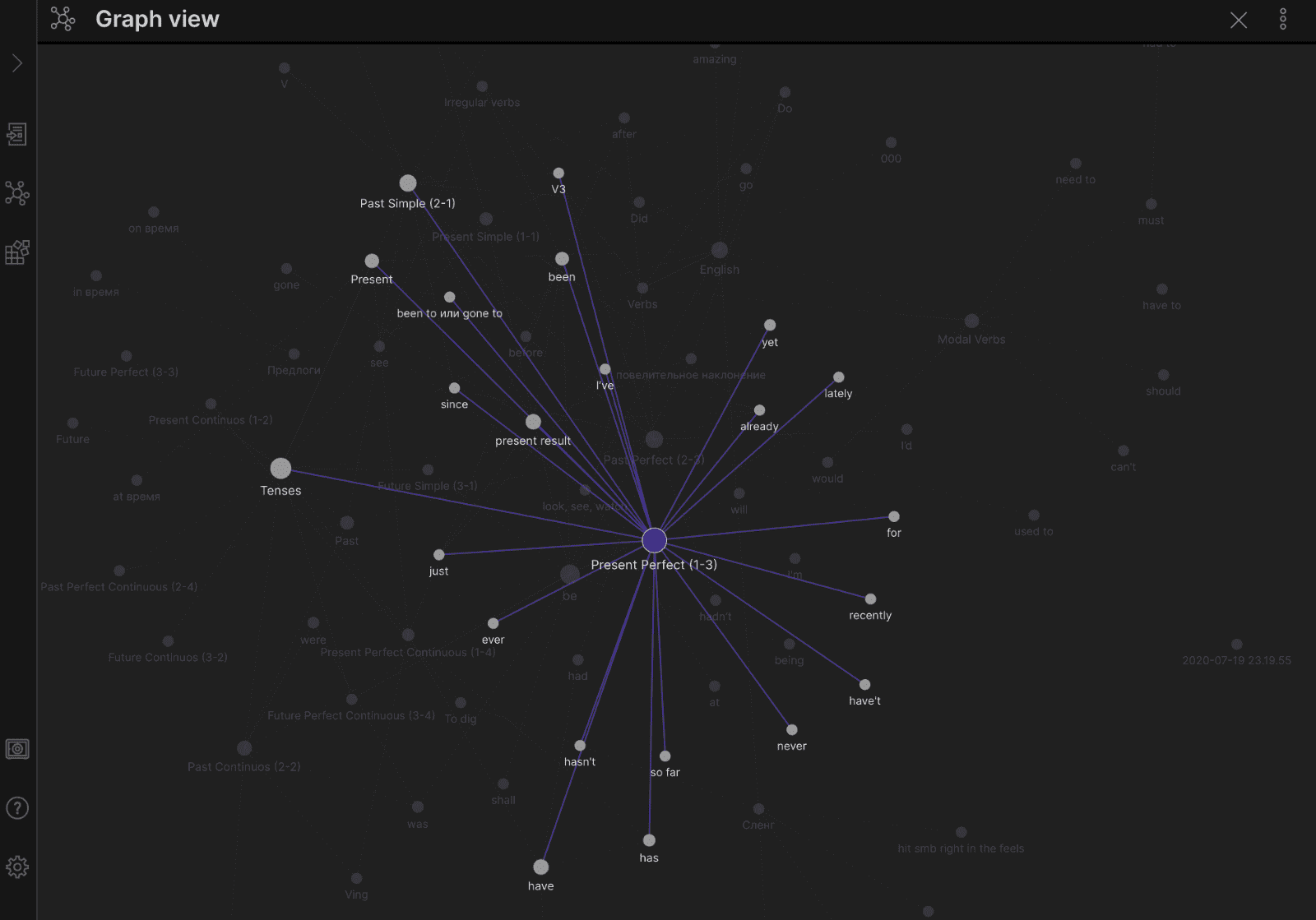Open quick switcher icon in the ribbon
Screen dimensions: 1316x920
(x=17, y=134)
